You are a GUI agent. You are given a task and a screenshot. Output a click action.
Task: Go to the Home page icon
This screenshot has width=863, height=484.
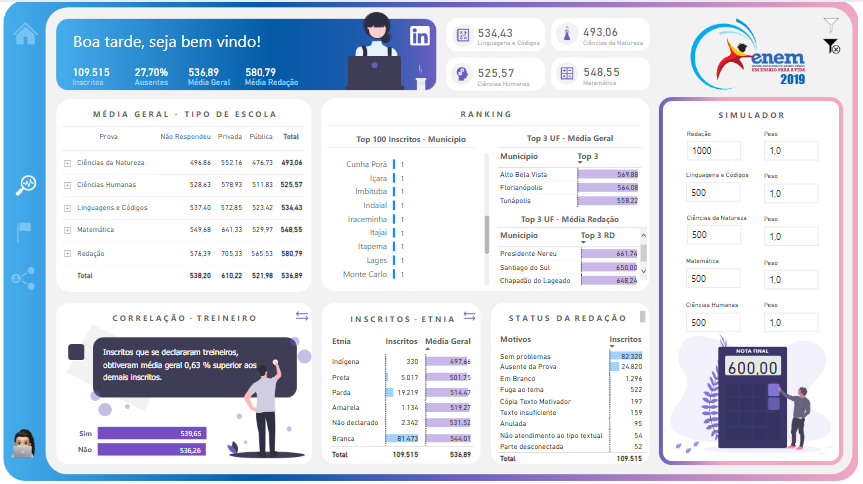pos(25,35)
